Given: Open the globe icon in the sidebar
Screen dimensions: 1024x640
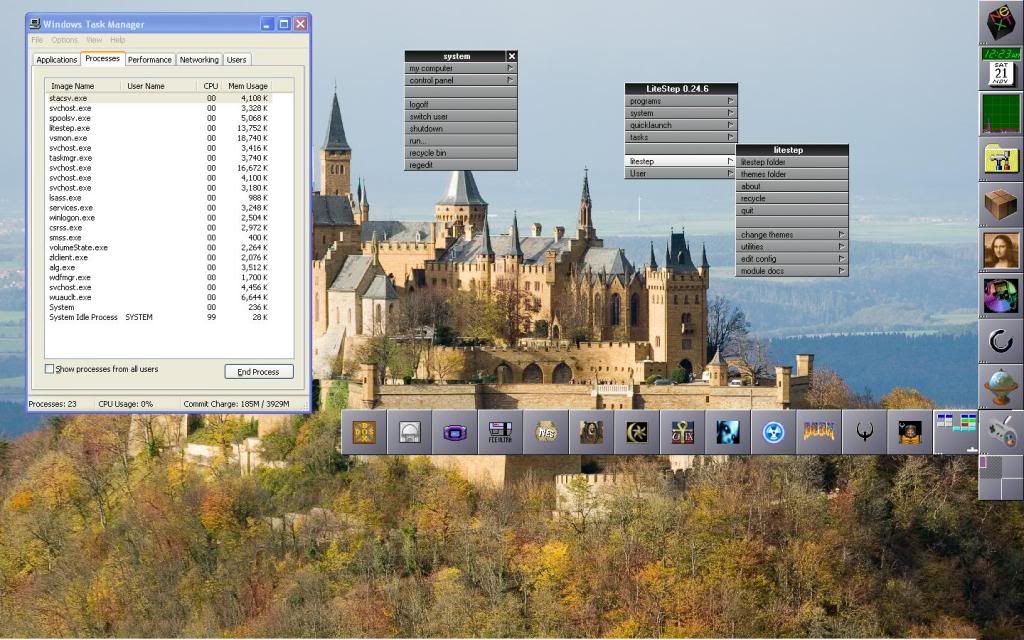Looking at the screenshot, I should tap(1000, 387).
